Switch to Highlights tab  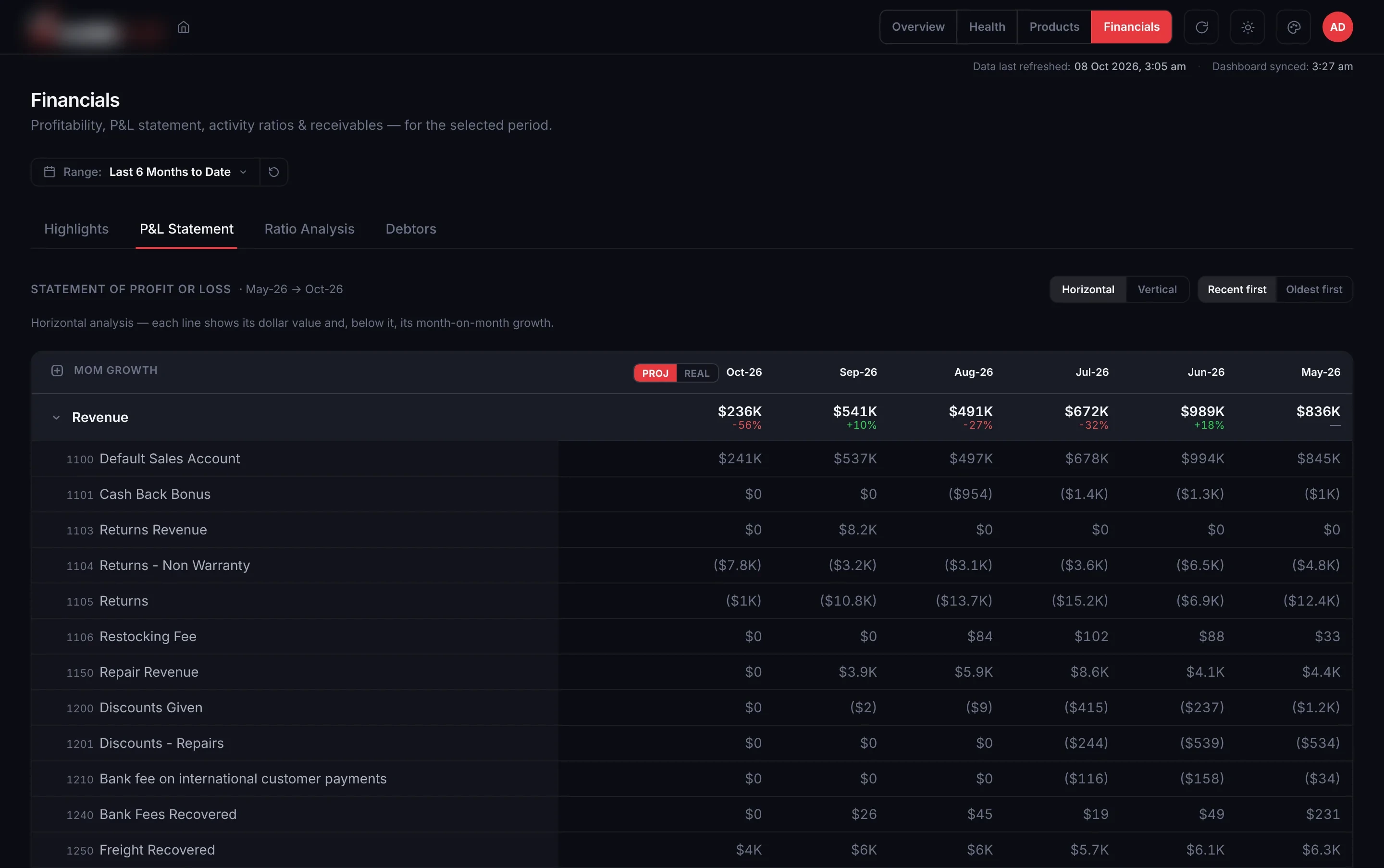(76, 229)
